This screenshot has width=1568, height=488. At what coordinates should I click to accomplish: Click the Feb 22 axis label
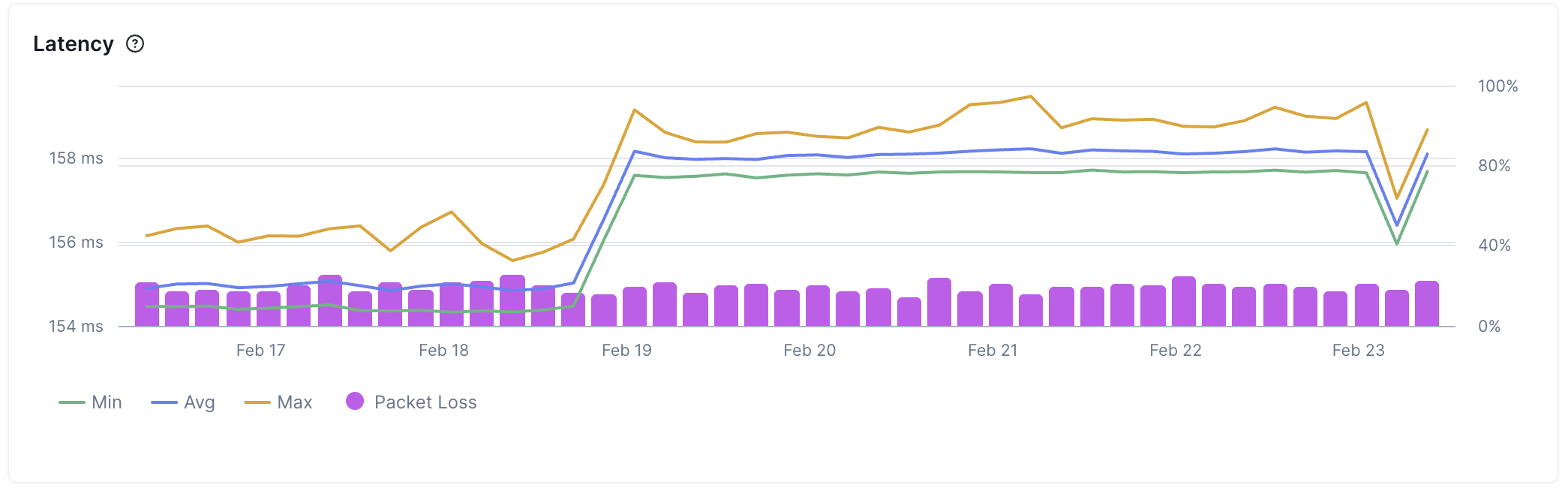click(1176, 351)
